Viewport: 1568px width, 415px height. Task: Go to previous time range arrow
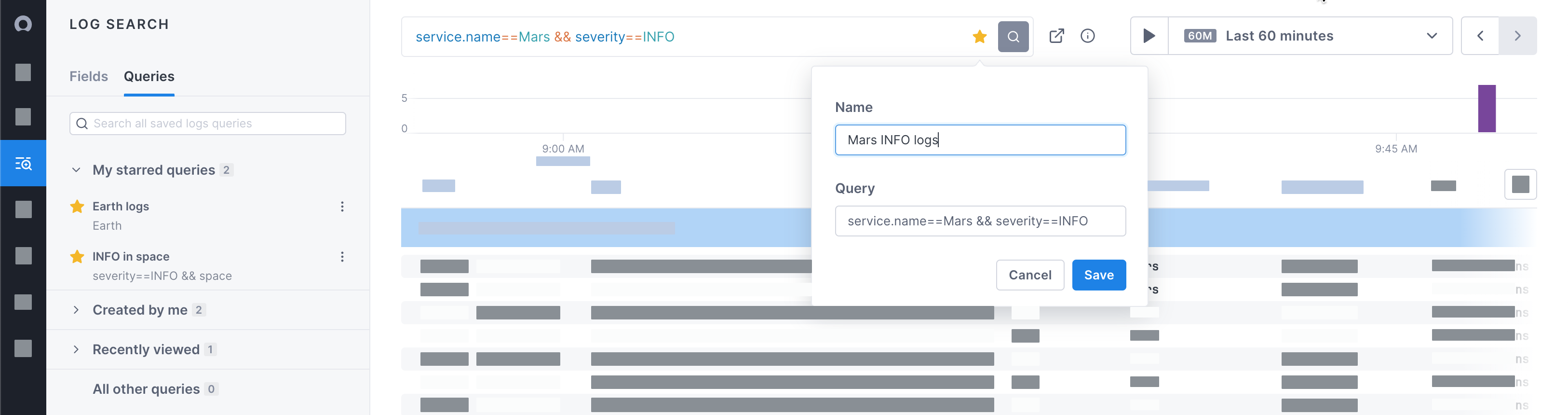[x=1480, y=36]
